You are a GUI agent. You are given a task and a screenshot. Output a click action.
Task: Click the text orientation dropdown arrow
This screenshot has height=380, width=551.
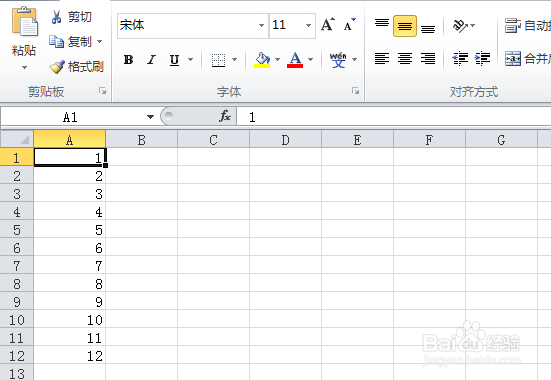pyautogui.click(x=472, y=25)
